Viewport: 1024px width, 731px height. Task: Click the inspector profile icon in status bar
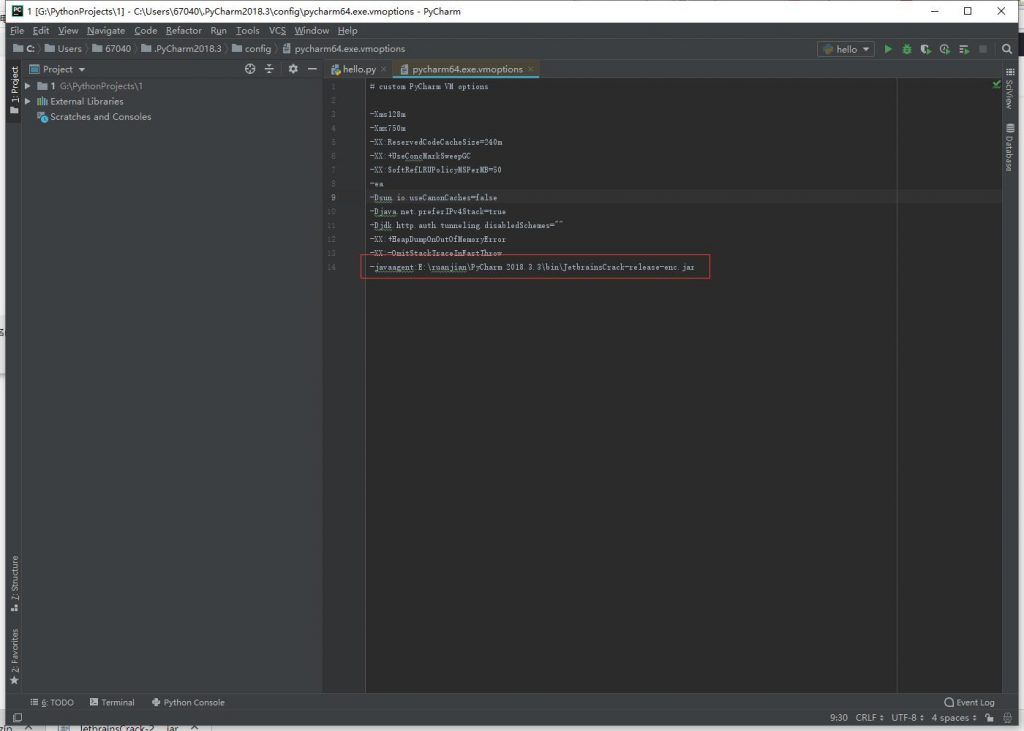(1008, 717)
